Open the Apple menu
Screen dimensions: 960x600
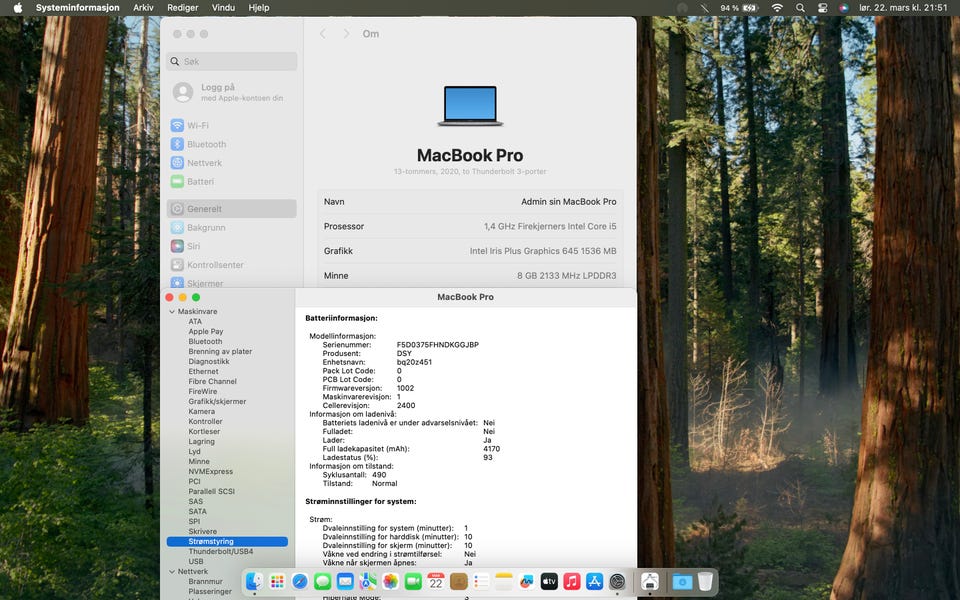point(18,8)
